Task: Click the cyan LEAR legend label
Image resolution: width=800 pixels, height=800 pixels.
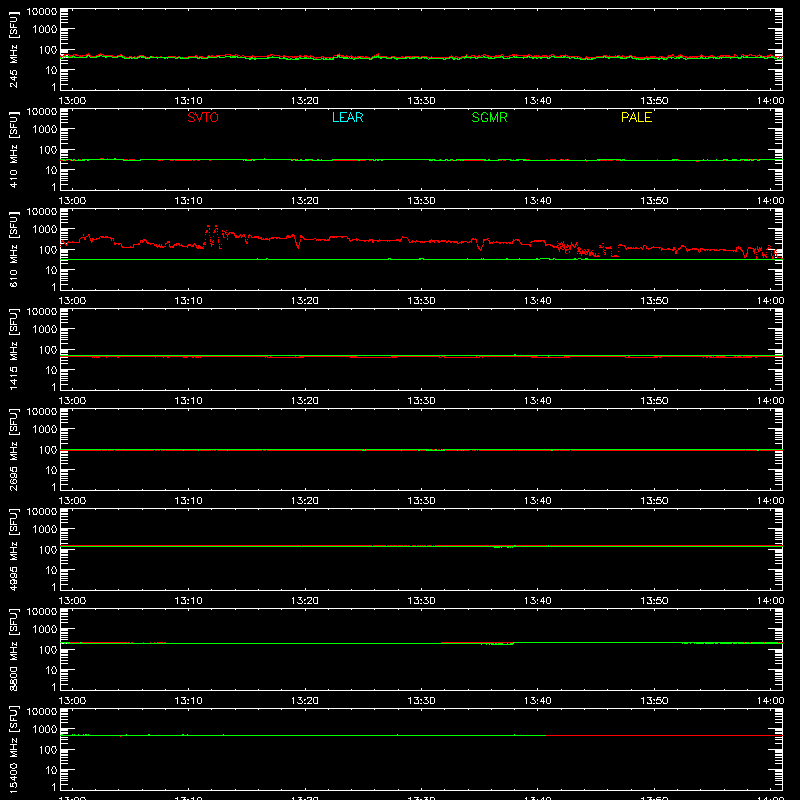Action: tap(347, 117)
